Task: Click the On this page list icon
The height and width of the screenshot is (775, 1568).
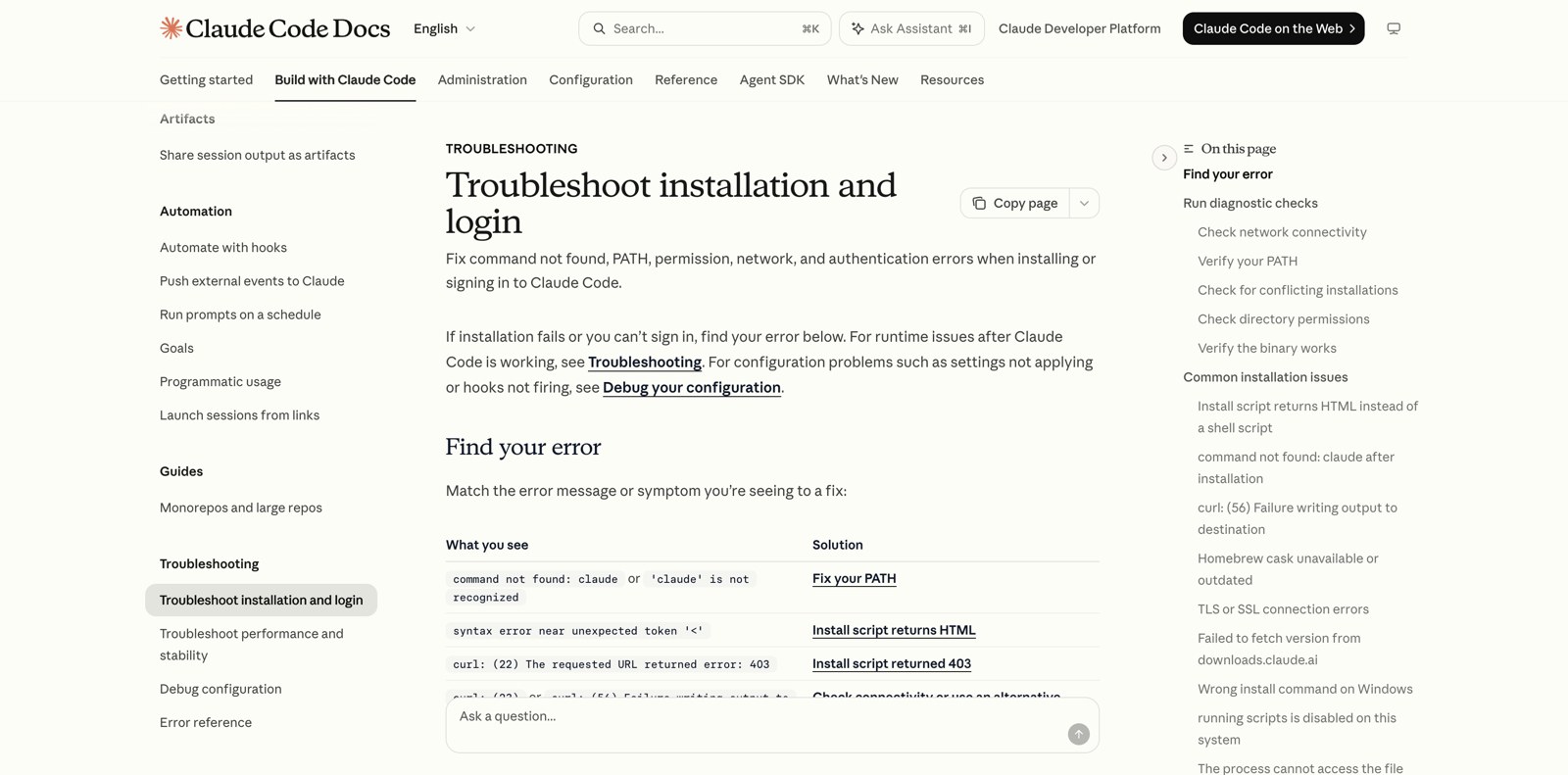Action: (1189, 149)
